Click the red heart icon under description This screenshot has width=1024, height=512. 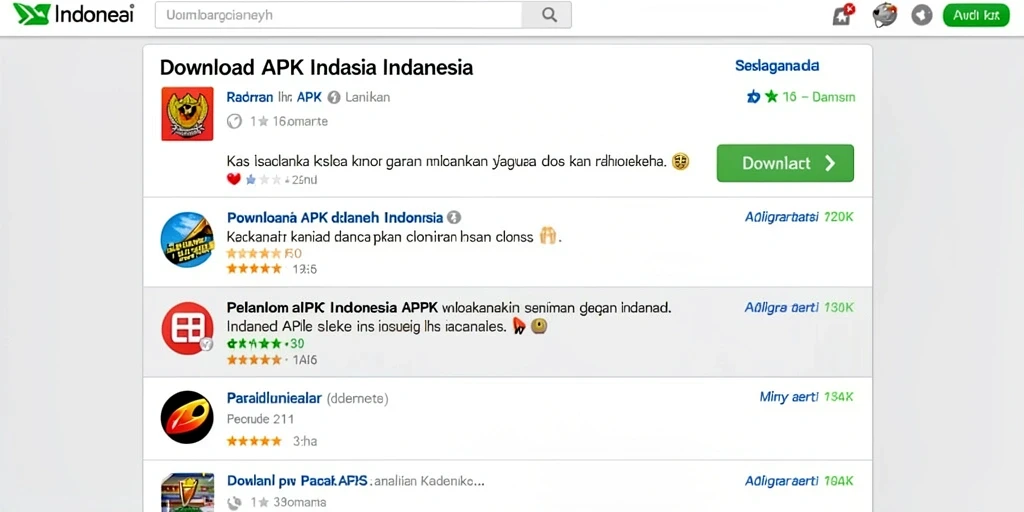click(234, 180)
